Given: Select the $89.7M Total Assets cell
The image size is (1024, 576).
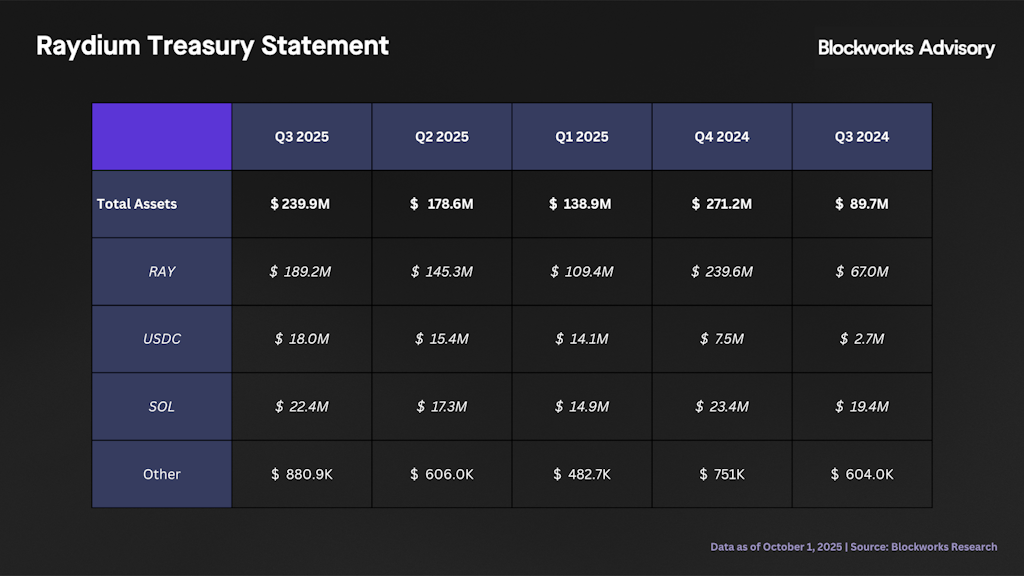Looking at the screenshot, I should (862, 204).
